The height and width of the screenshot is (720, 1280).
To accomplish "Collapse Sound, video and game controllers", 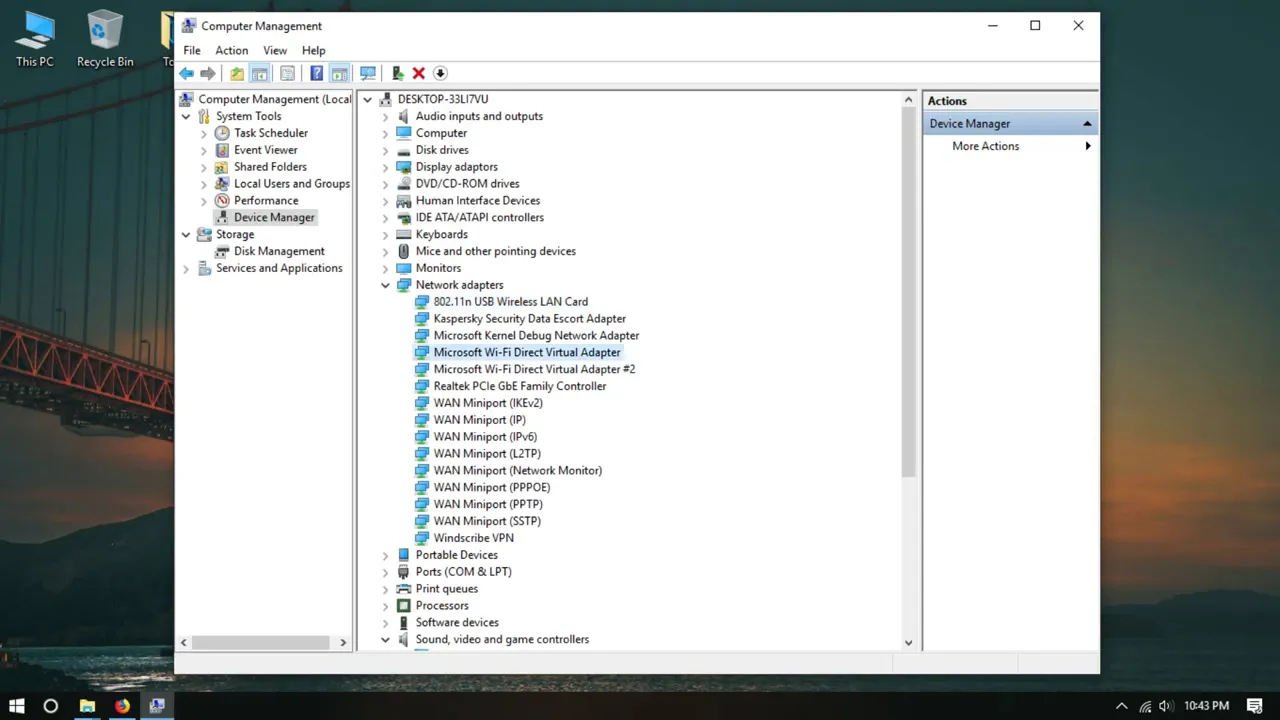I will click(386, 640).
